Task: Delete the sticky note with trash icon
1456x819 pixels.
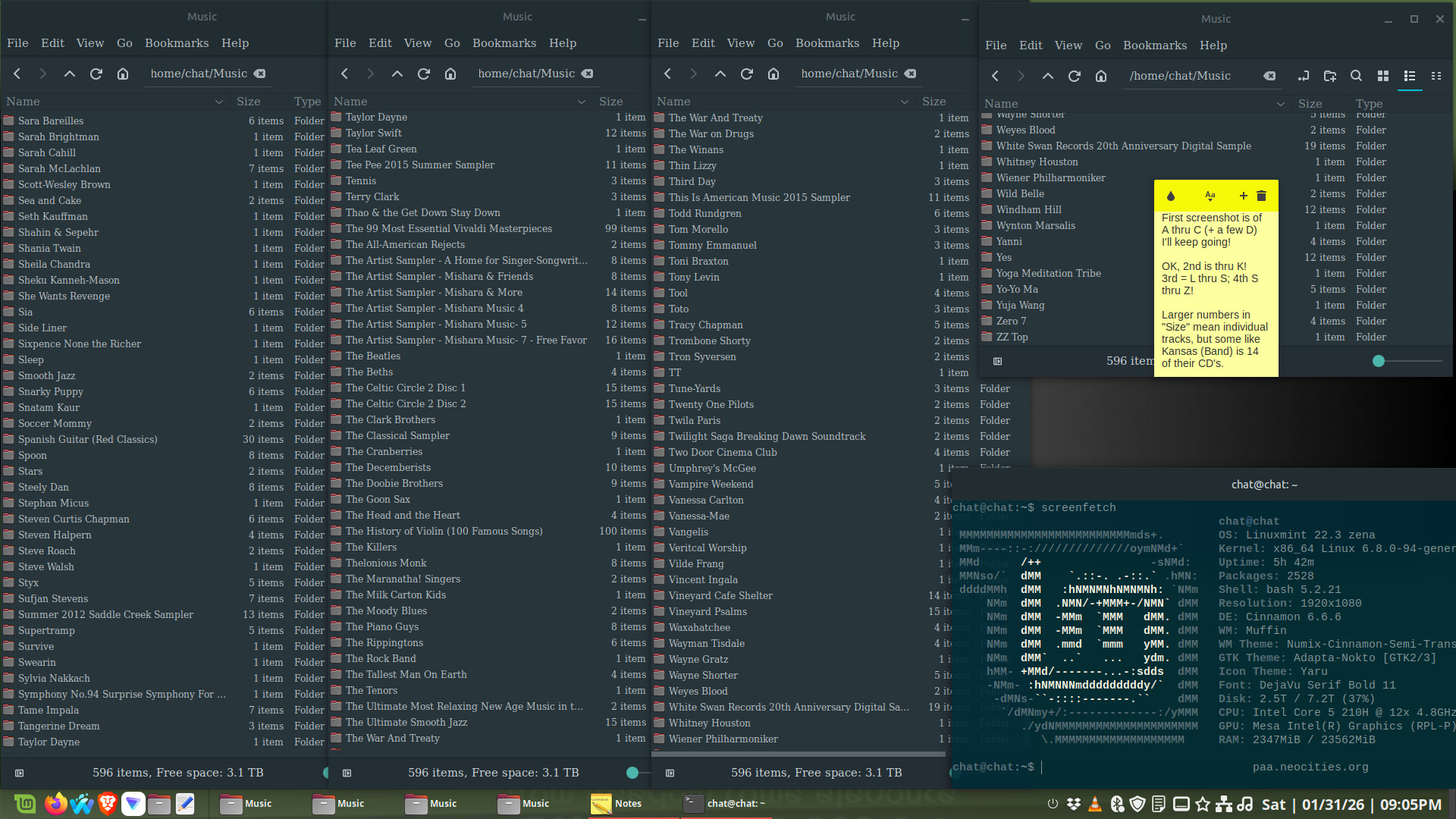Action: tap(1262, 196)
